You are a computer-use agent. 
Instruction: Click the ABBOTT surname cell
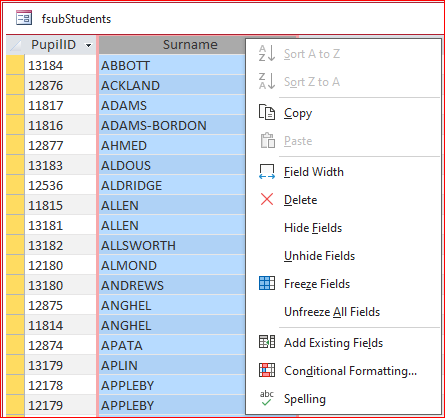pos(172,65)
